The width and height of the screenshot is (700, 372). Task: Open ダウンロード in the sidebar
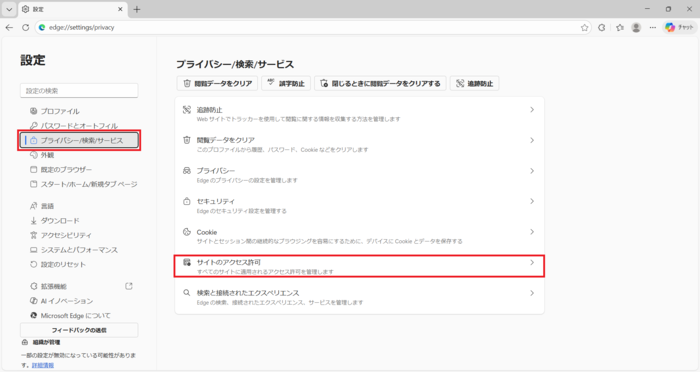[79, 221]
